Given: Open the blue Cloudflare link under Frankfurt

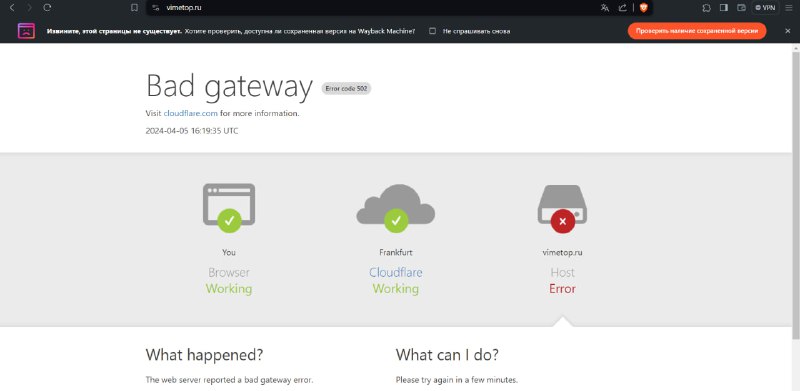Looking at the screenshot, I should pos(396,272).
